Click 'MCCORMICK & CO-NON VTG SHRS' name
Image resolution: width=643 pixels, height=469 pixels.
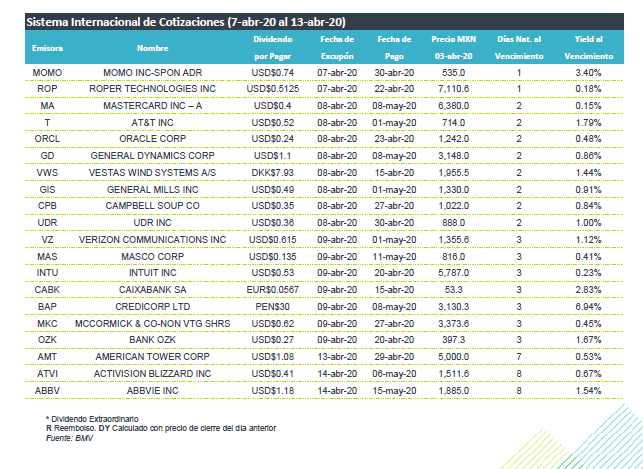(x=153, y=324)
